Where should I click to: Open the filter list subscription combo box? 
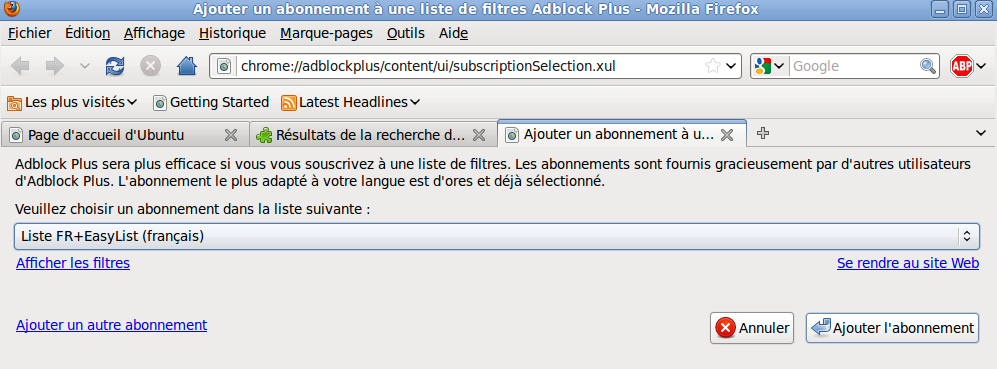[x=497, y=236]
